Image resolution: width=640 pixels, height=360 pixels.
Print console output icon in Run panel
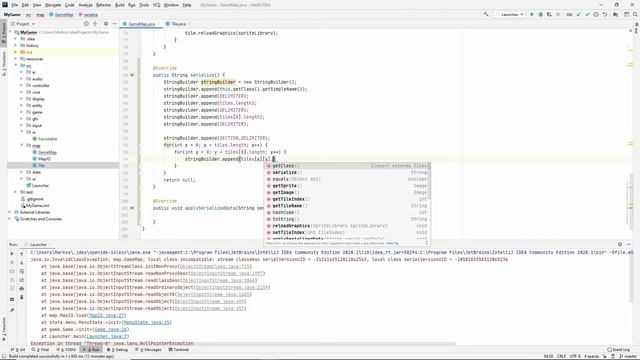[22, 289]
